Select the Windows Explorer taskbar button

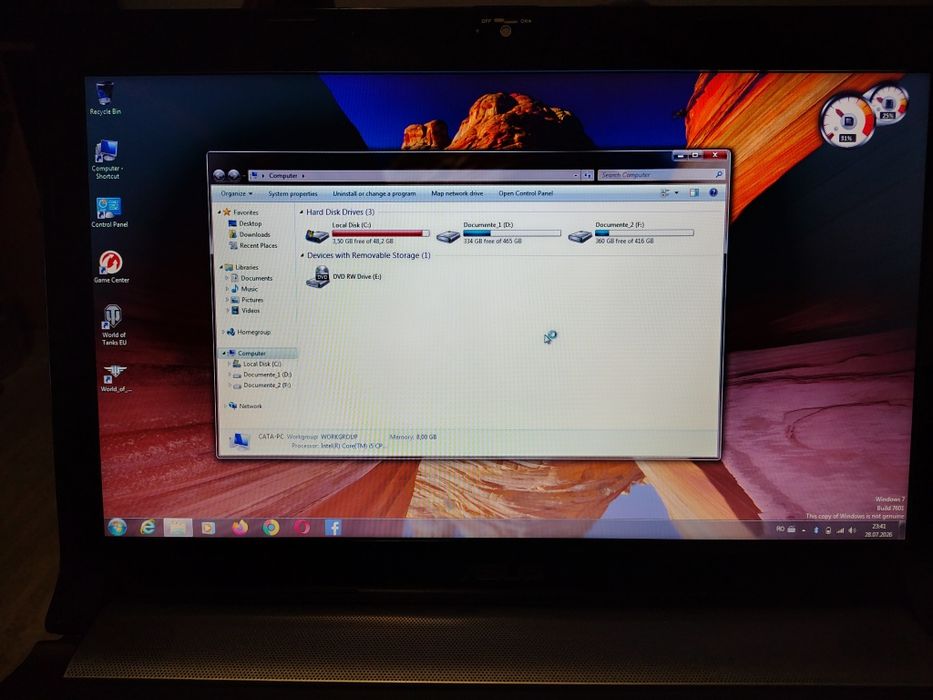[178, 527]
